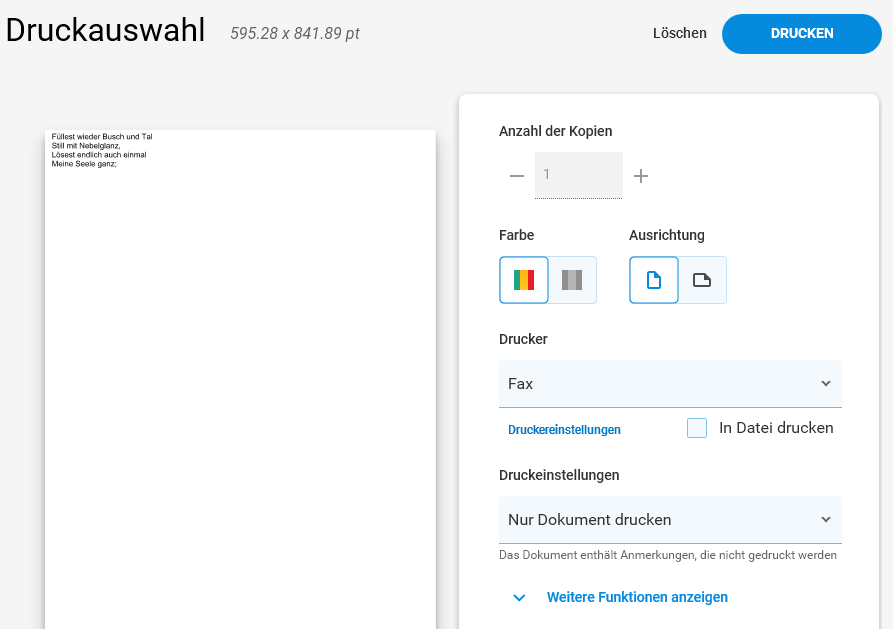Screen dimensions: 893x629
Task: Click the document page preview
Action: (240, 379)
